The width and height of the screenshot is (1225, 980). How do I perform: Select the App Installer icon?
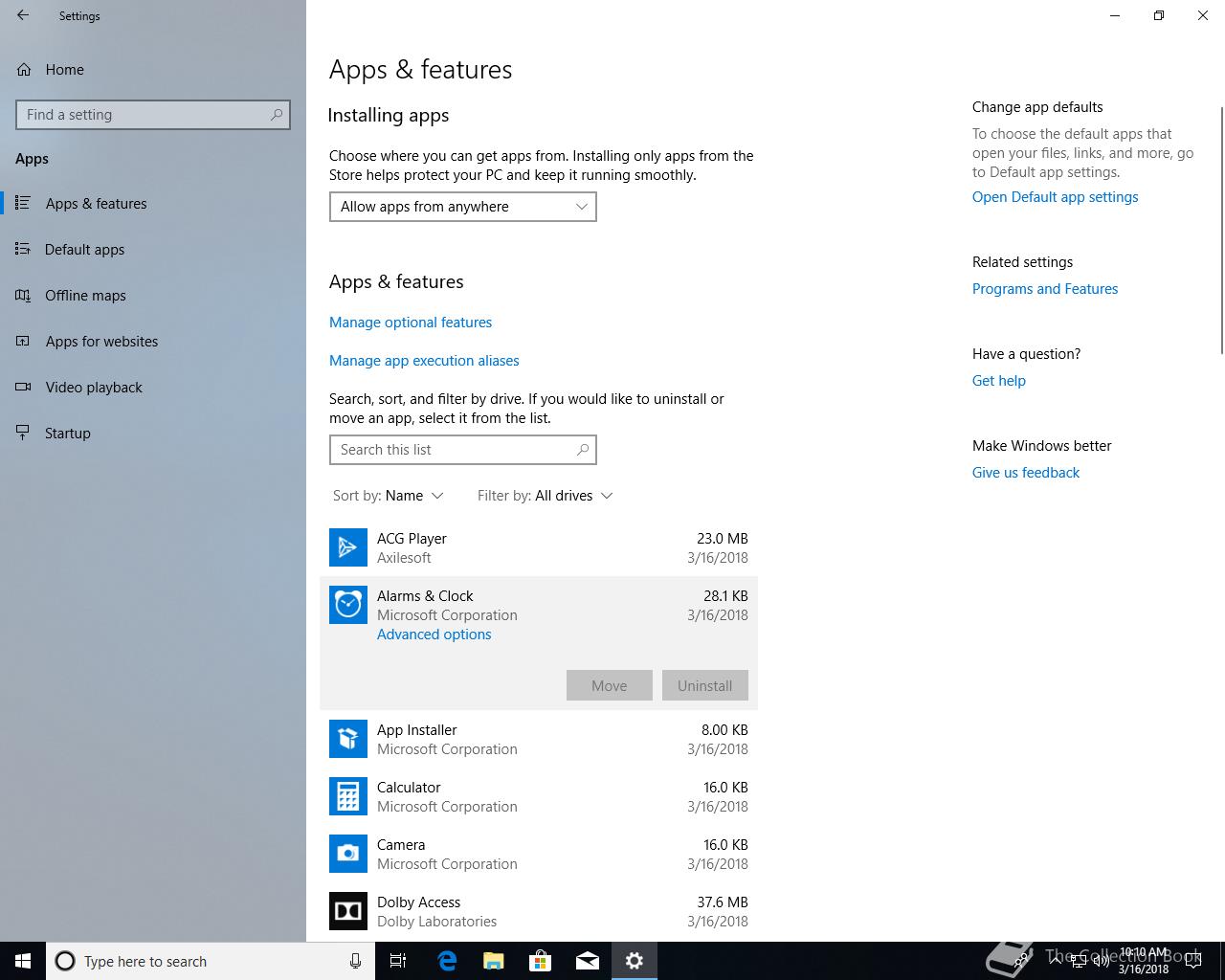(x=348, y=739)
